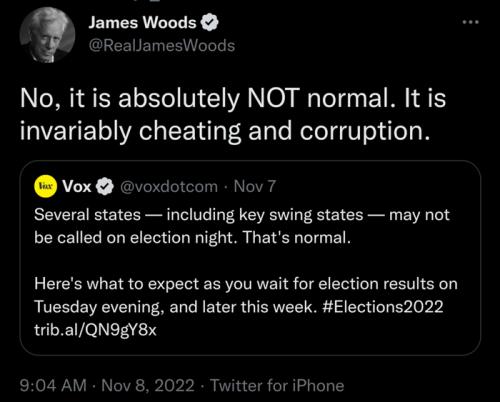Viewport: 500px width, 402px height.
Task: Open @RealJamesWoods handle link
Action: point(162,46)
